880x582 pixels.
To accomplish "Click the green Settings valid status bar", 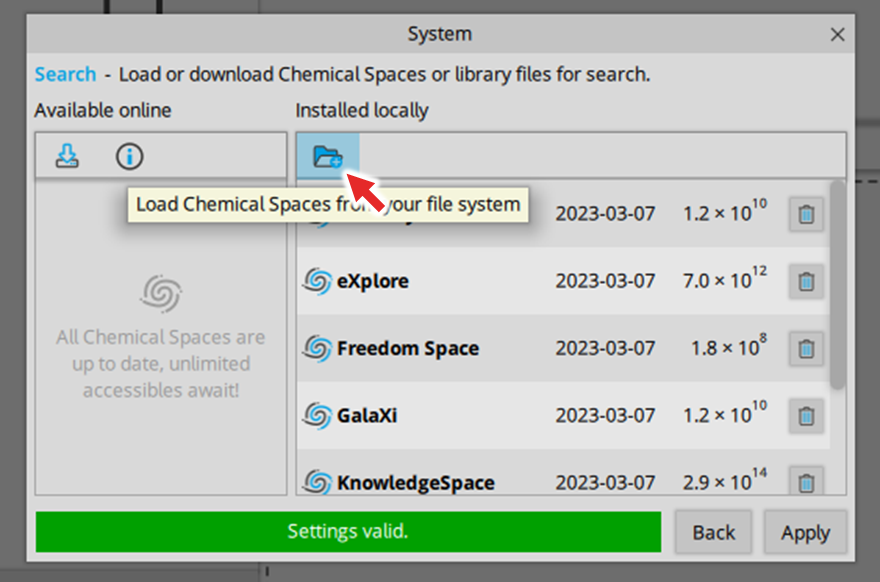I will (x=348, y=531).
